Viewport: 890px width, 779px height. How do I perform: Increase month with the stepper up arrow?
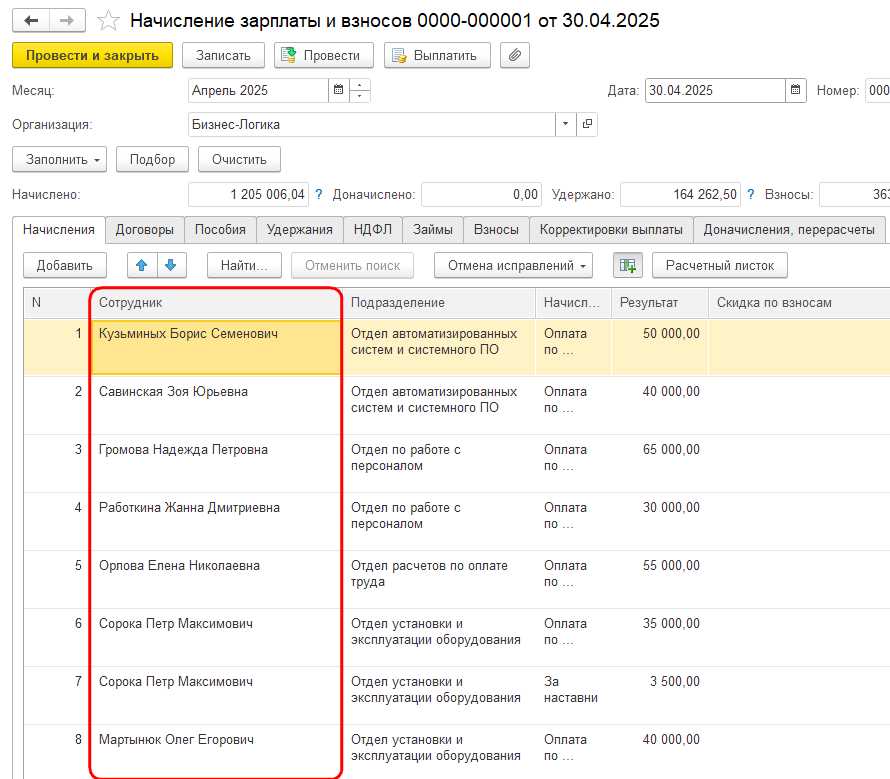point(360,85)
